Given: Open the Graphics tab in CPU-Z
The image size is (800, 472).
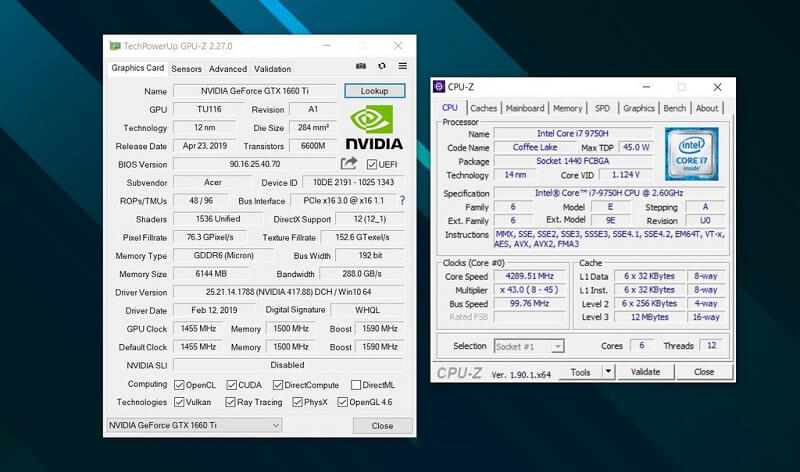Looking at the screenshot, I should [639, 108].
